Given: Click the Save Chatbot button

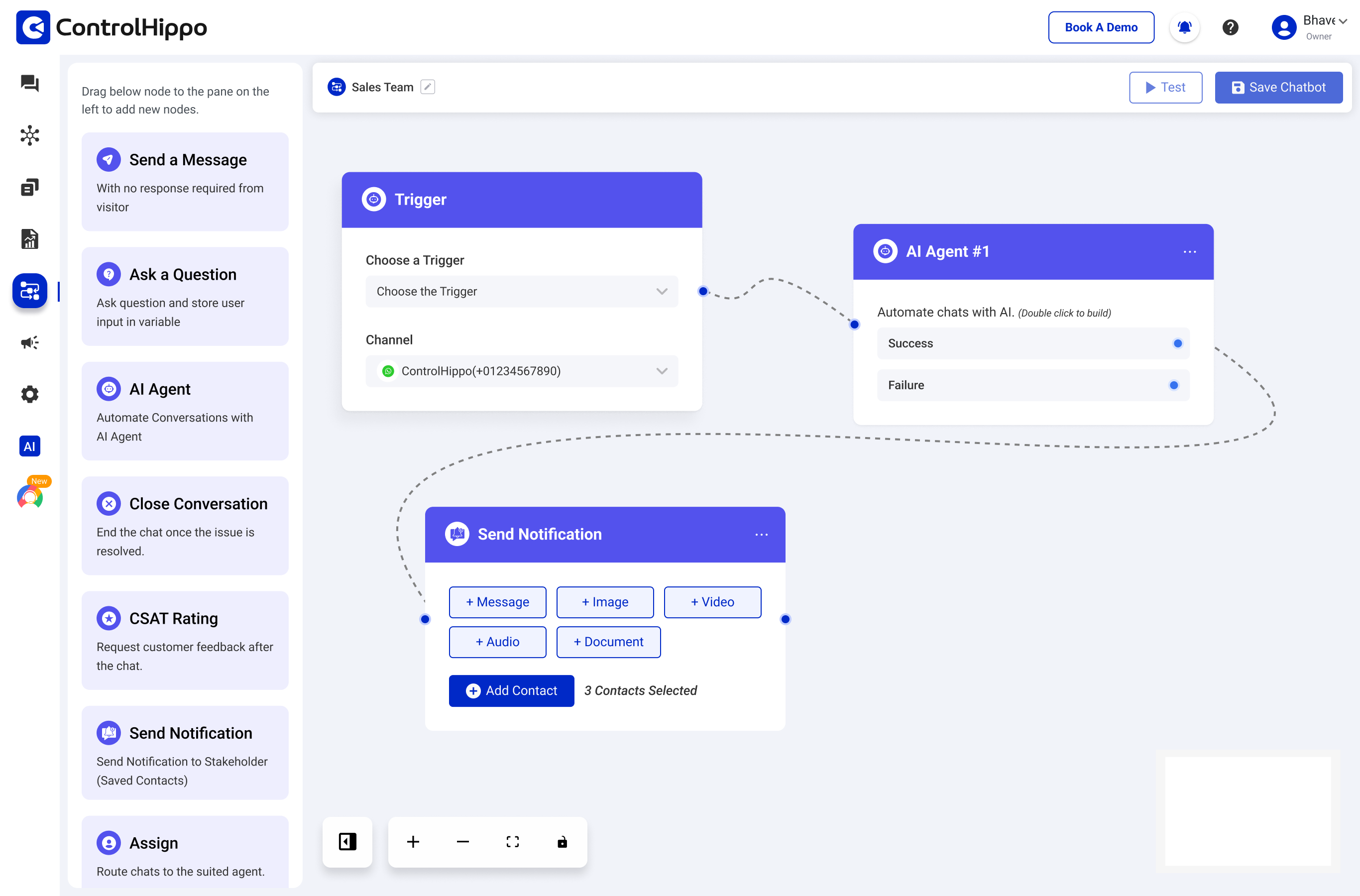Looking at the screenshot, I should click(1278, 88).
